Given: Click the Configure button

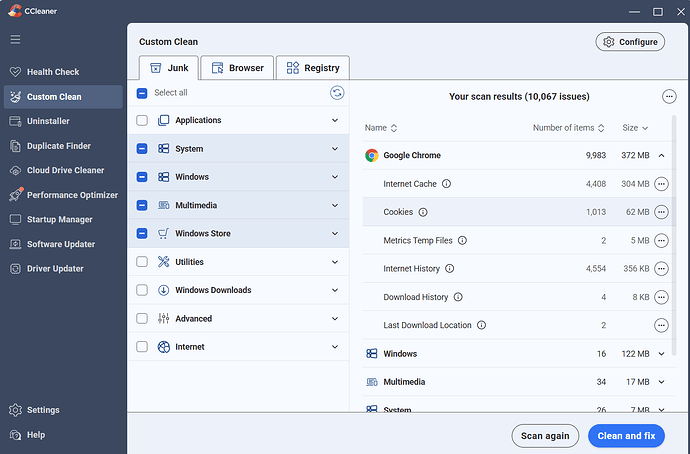Looking at the screenshot, I should [630, 42].
